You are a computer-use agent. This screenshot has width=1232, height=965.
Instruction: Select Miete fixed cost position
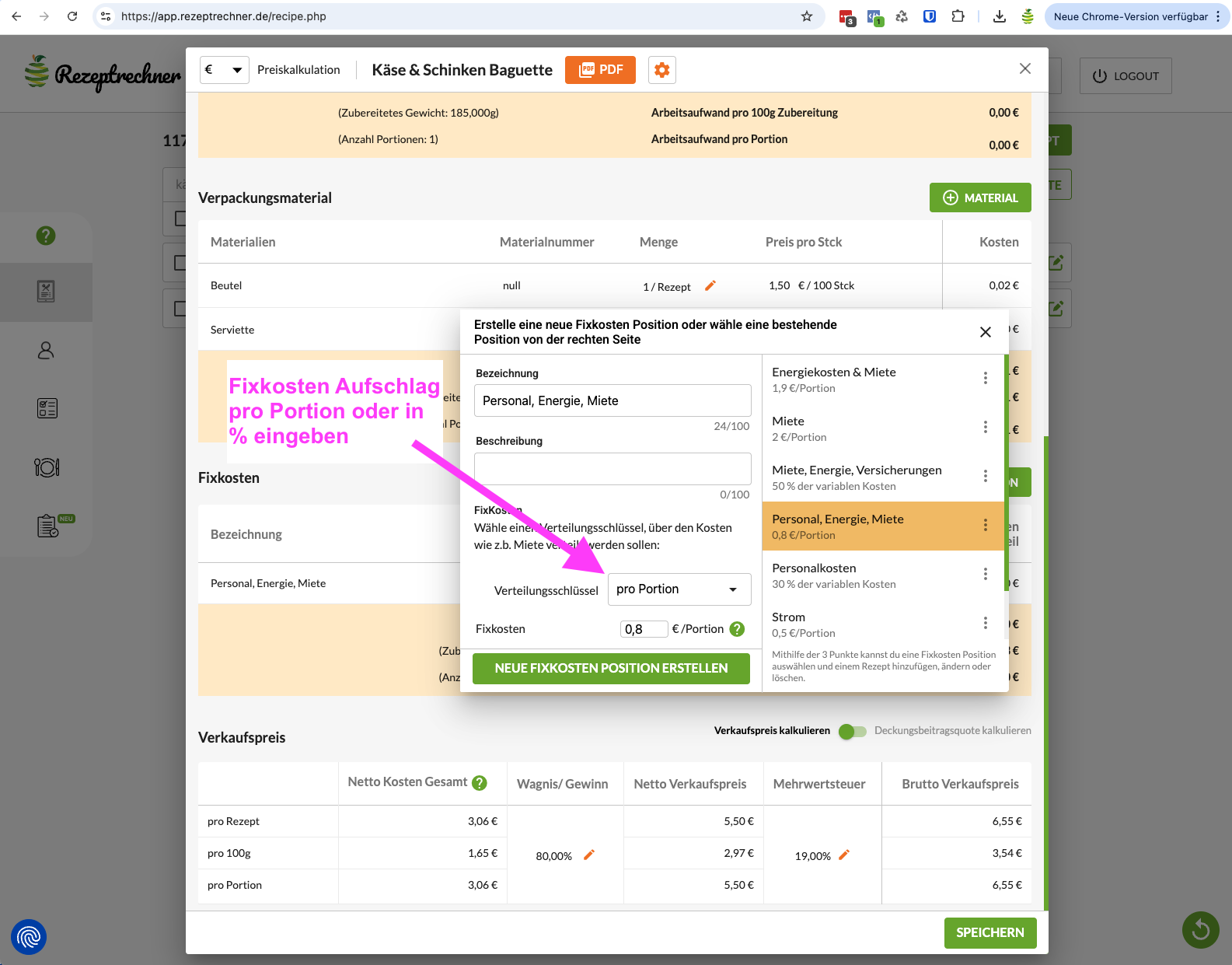pyautogui.click(x=871, y=428)
